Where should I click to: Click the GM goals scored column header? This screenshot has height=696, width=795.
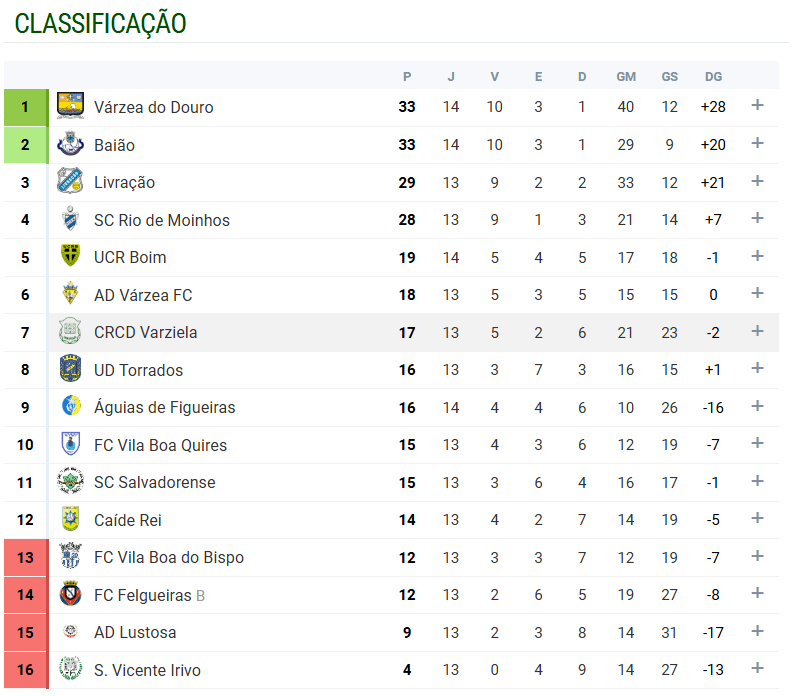coord(626,76)
